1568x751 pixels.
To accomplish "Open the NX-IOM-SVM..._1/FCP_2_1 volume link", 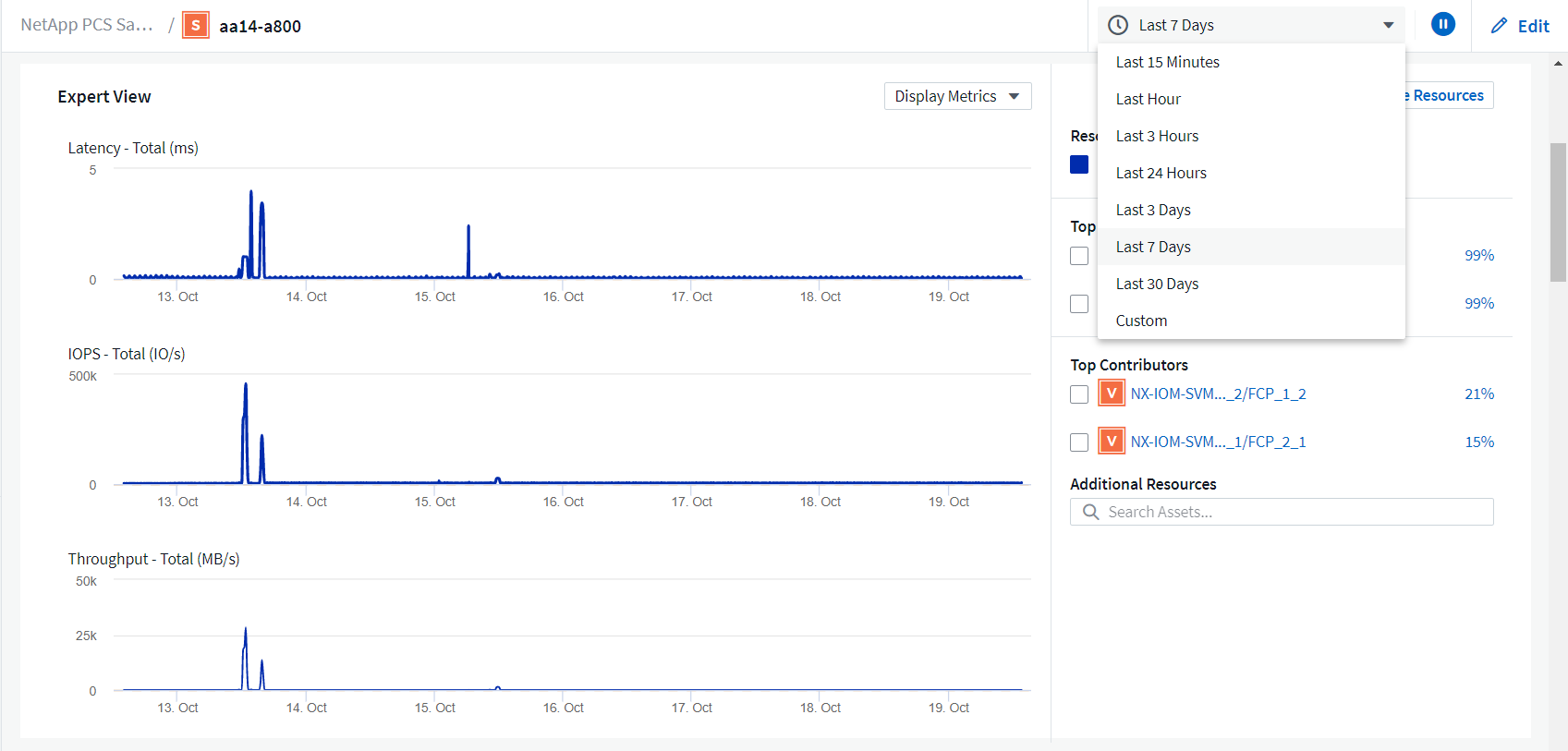I will (1218, 442).
